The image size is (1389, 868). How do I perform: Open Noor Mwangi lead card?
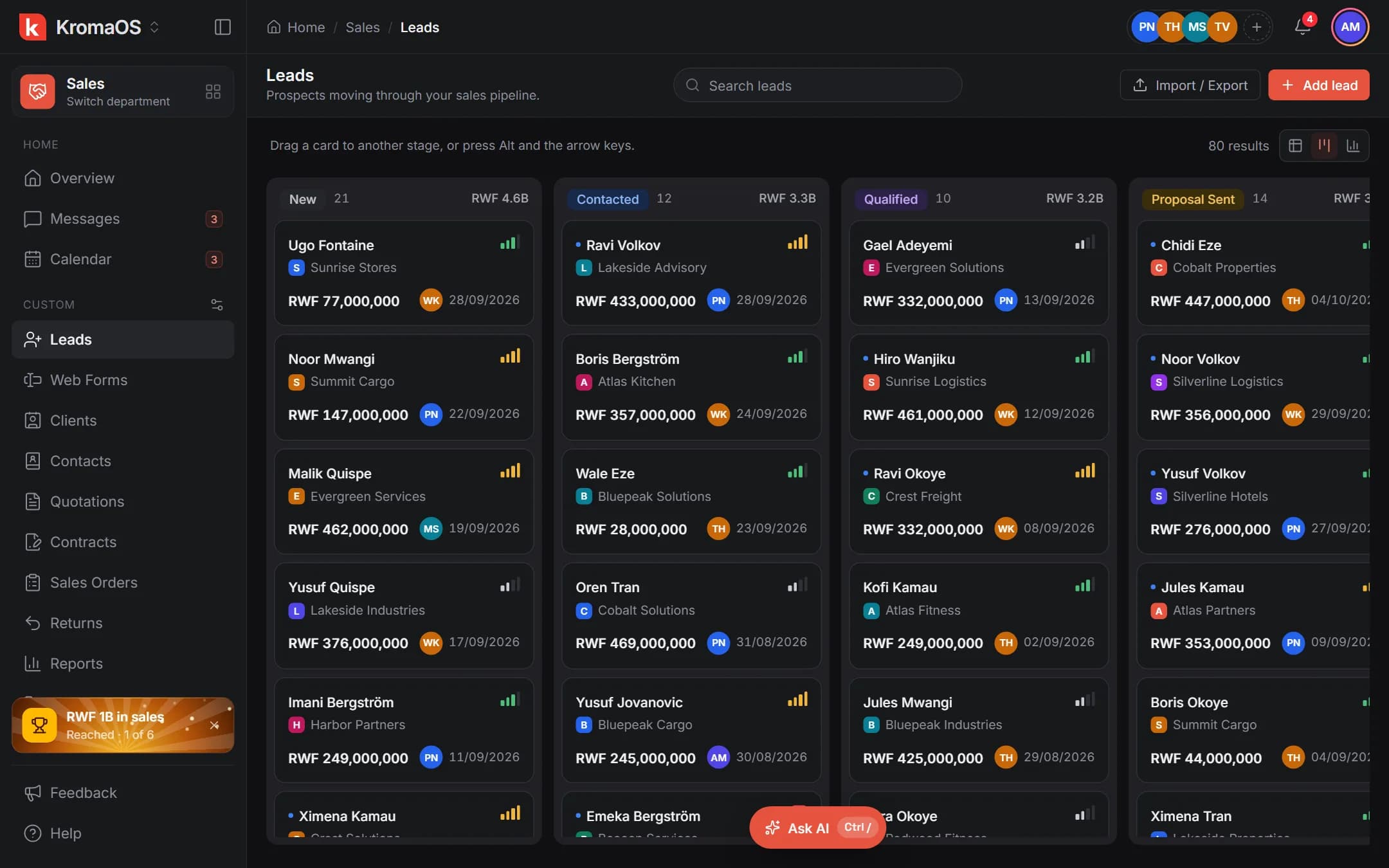(x=404, y=387)
